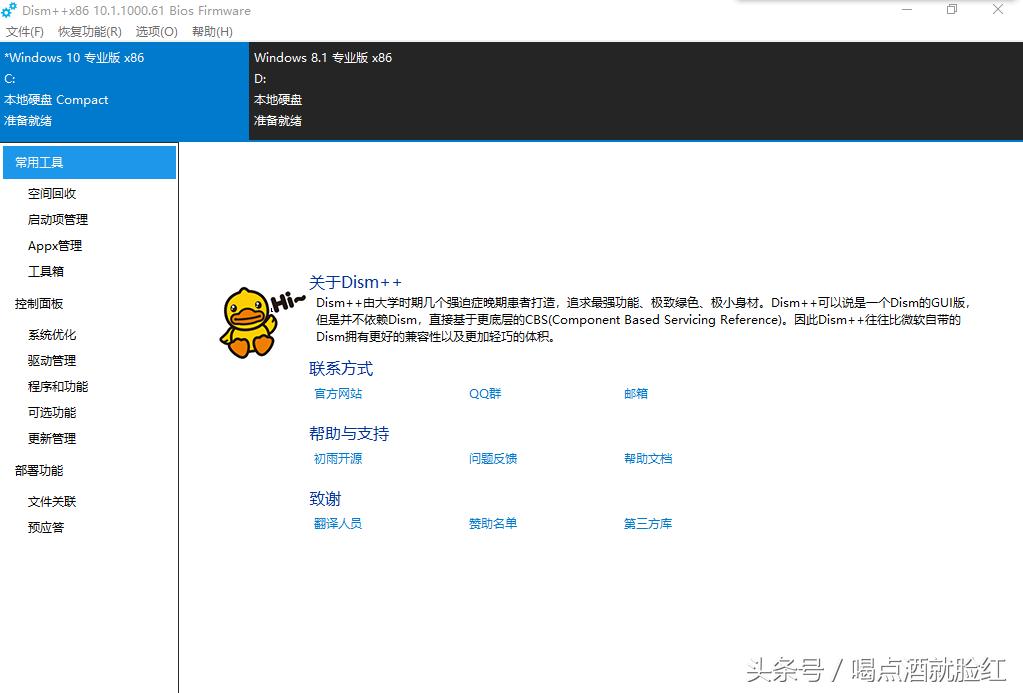This screenshot has height=693, width=1023.
Task: Open the 预应答 unattend answer tool
Action: pyautogui.click(x=45, y=527)
